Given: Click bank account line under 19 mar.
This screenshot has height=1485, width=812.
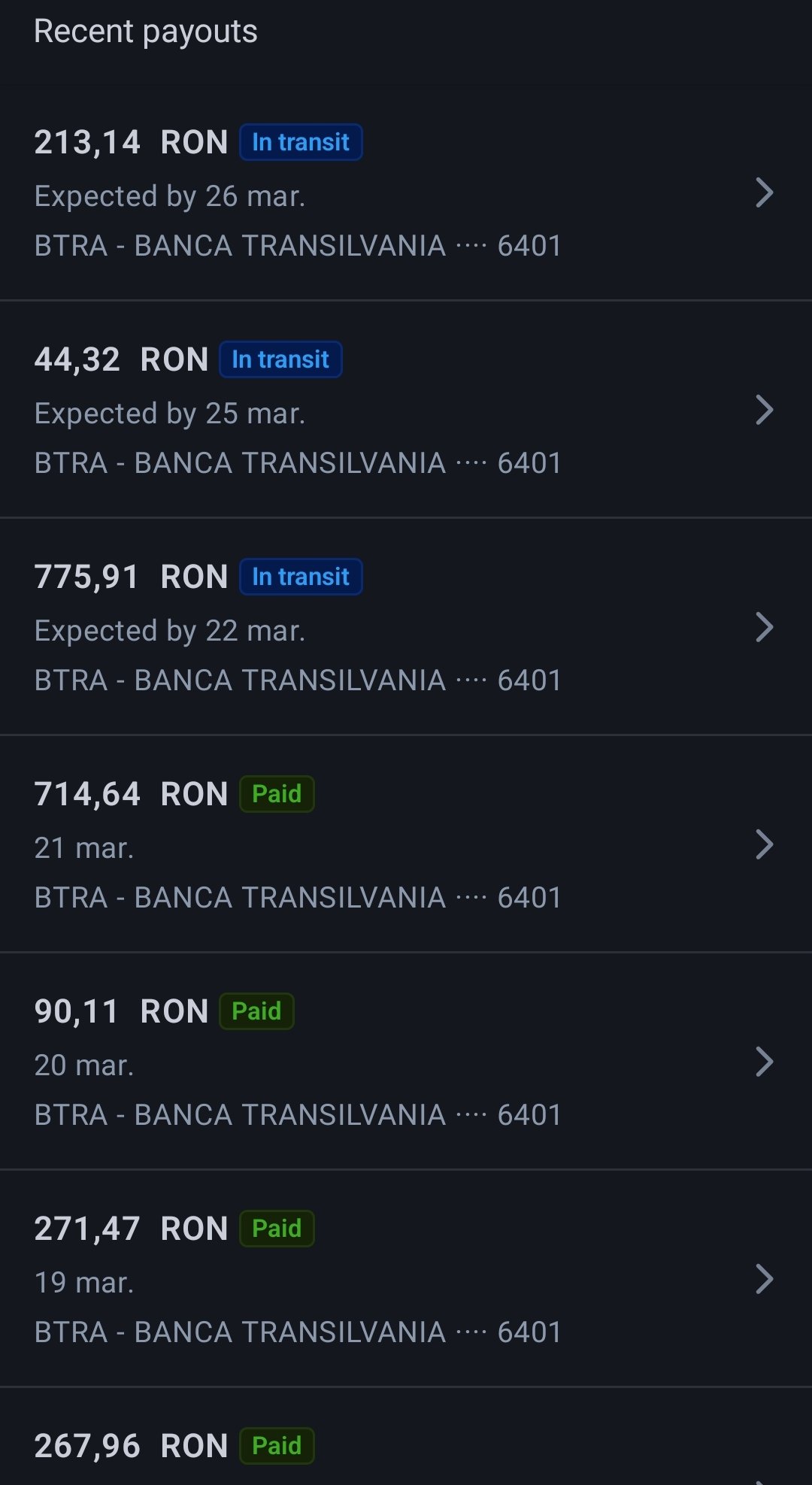Looking at the screenshot, I should tap(298, 1332).
